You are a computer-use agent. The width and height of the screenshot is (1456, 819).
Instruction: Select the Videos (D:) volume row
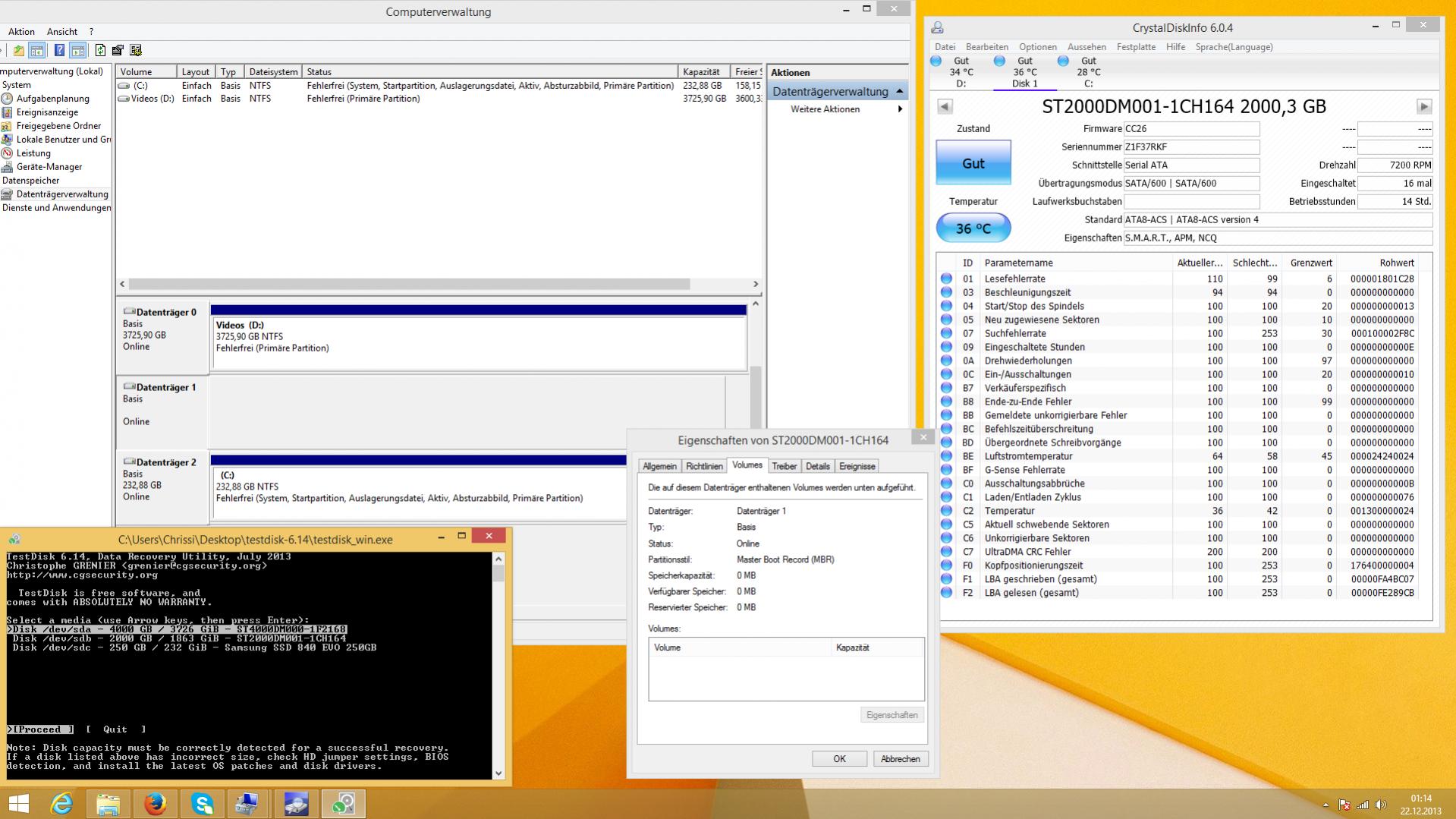point(439,99)
